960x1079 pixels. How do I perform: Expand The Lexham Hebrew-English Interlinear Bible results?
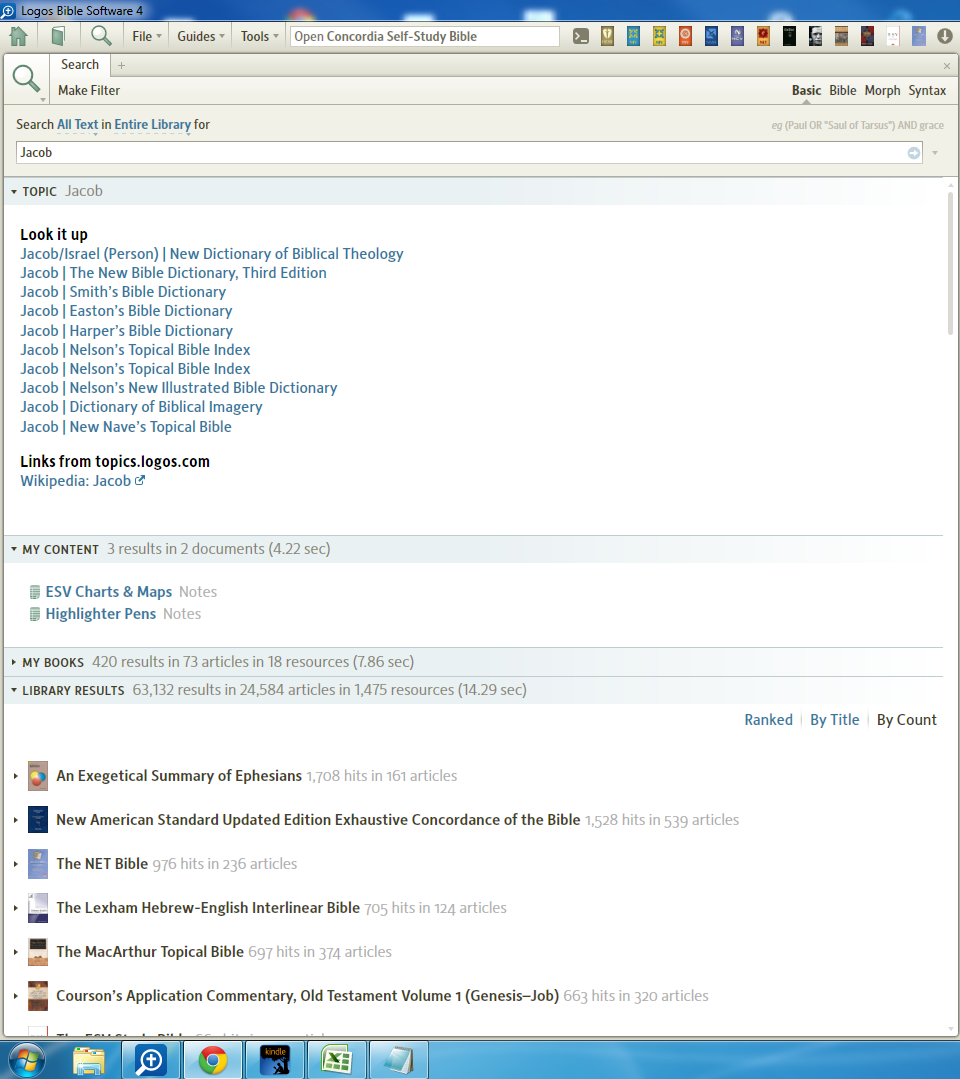[x=15, y=908]
